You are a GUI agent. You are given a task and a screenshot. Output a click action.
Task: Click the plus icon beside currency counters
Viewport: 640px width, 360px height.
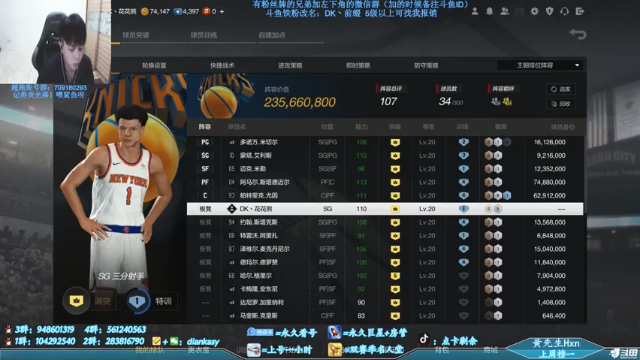pos(222,11)
